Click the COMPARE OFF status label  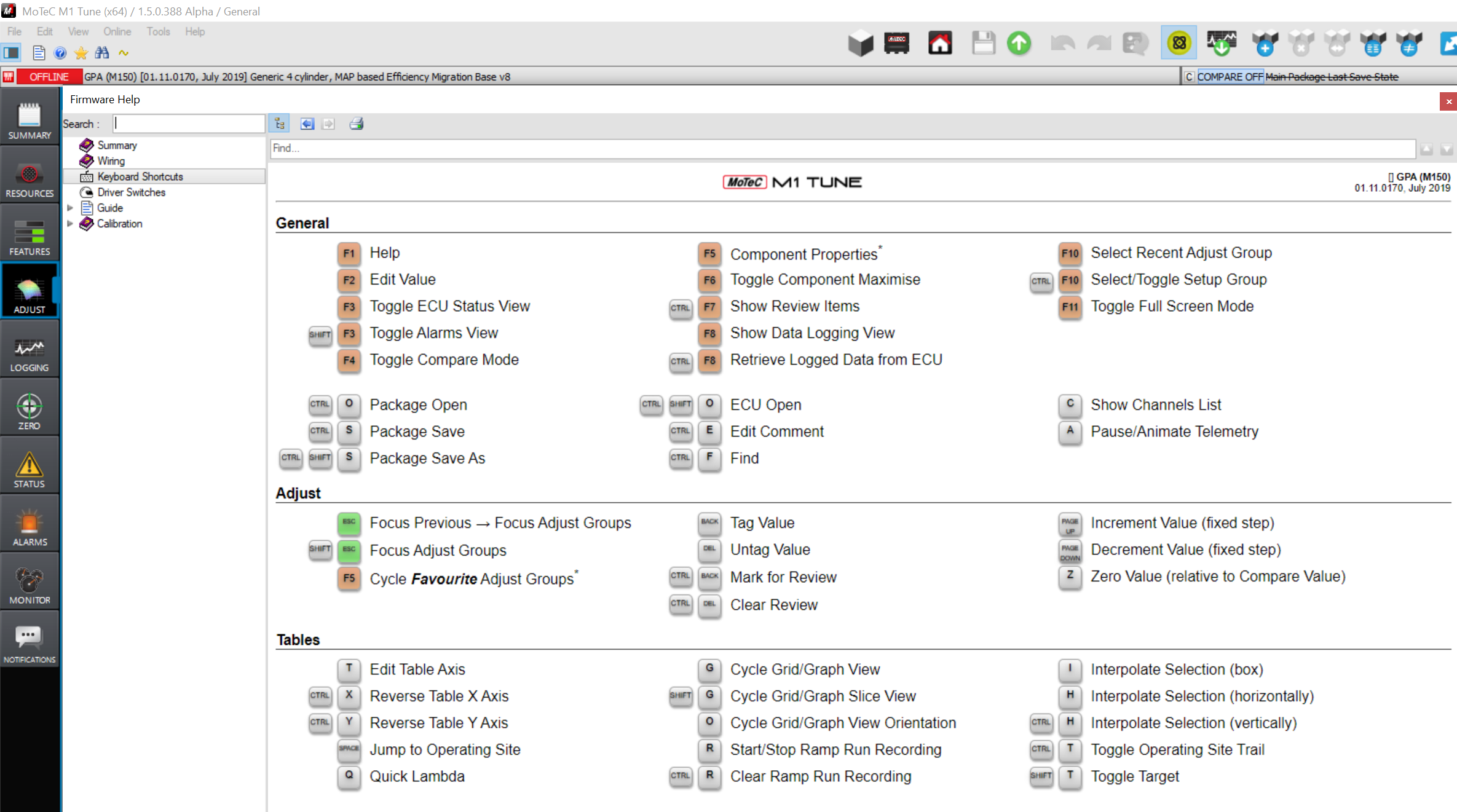[1230, 77]
